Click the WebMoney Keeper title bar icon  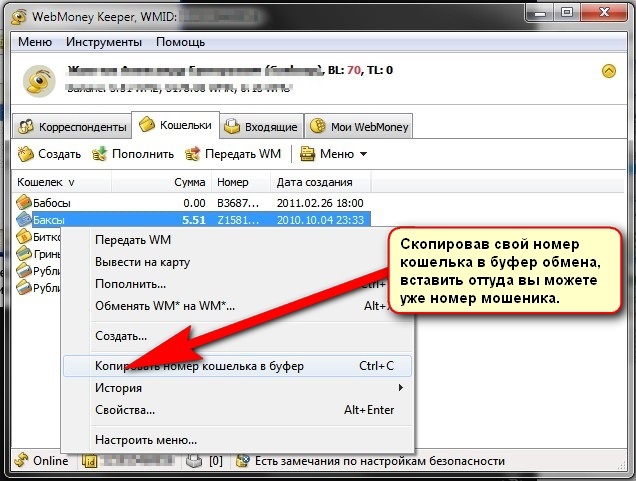[19, 17]
